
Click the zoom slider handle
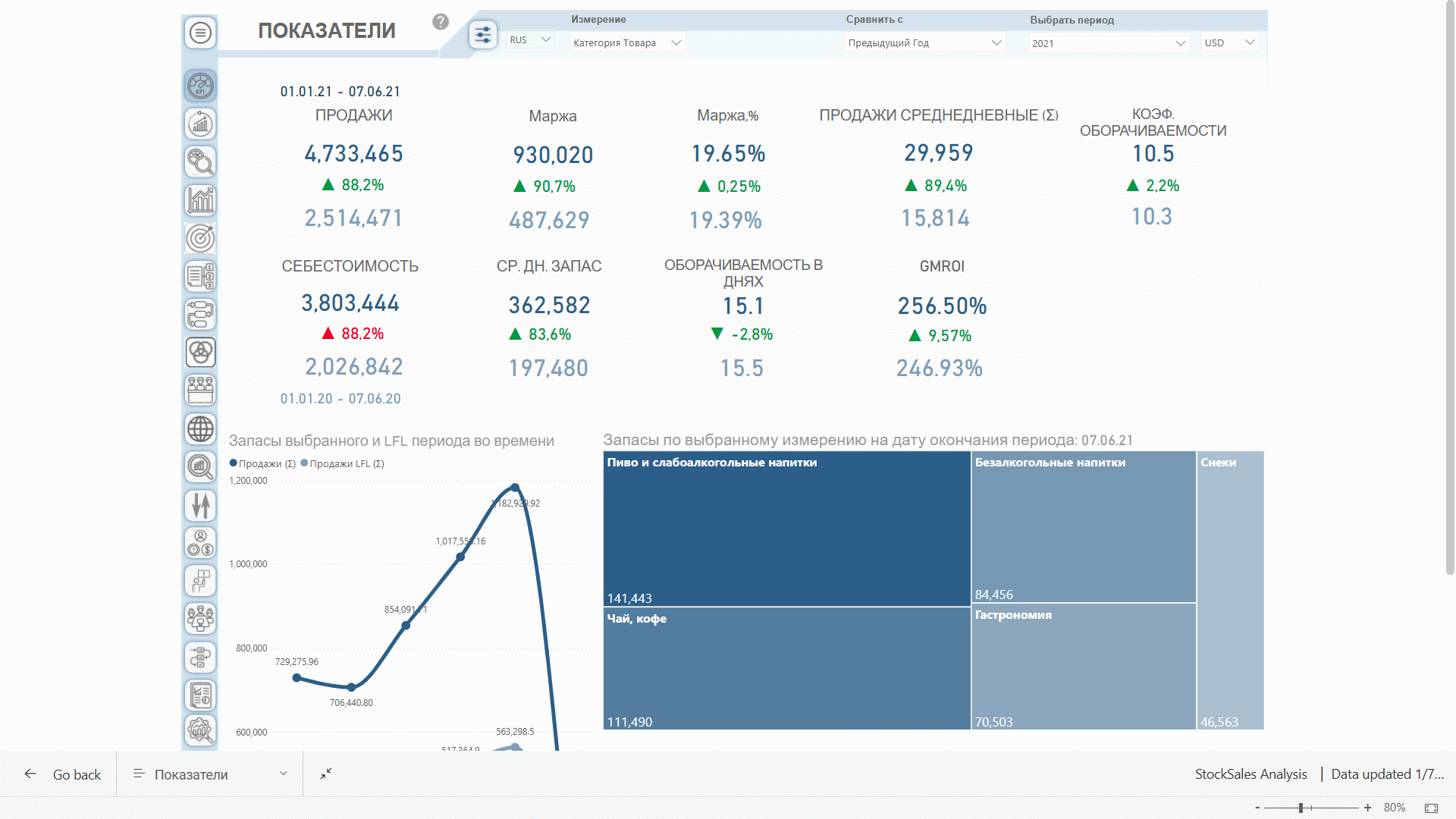tap(1301, 808)
